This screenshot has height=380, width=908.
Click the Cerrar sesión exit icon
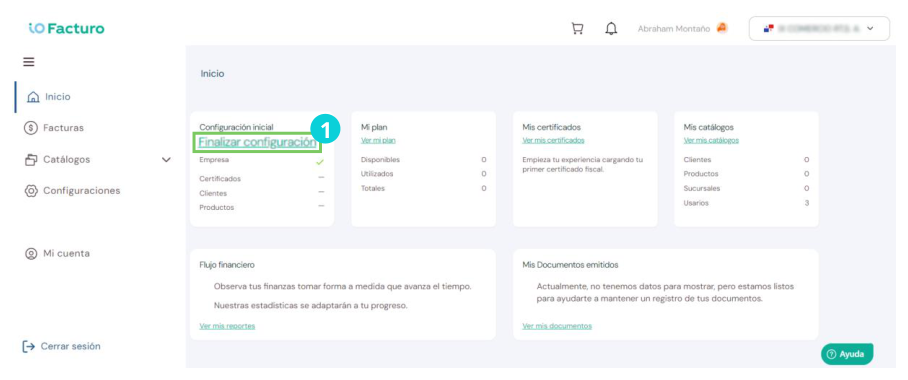pos(28,346)
